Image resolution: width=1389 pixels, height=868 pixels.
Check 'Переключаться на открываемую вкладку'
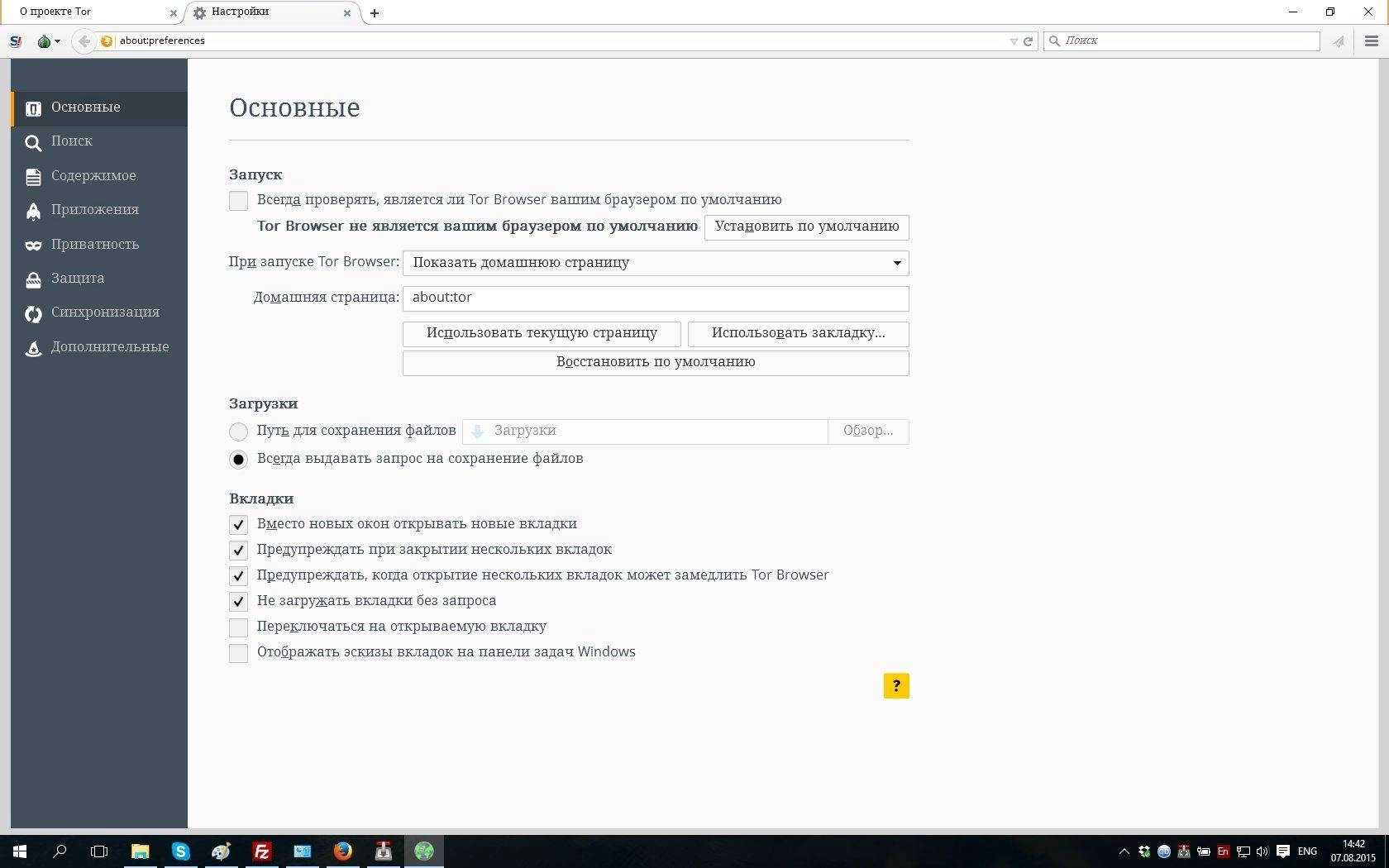coord(238,627)
